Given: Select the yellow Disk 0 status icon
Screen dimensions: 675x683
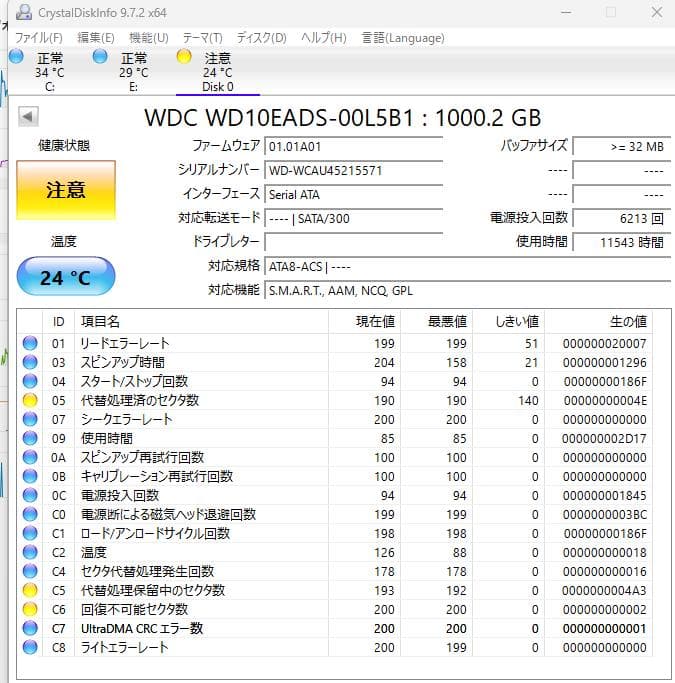Looking at the screenshot, I should 184,56.
